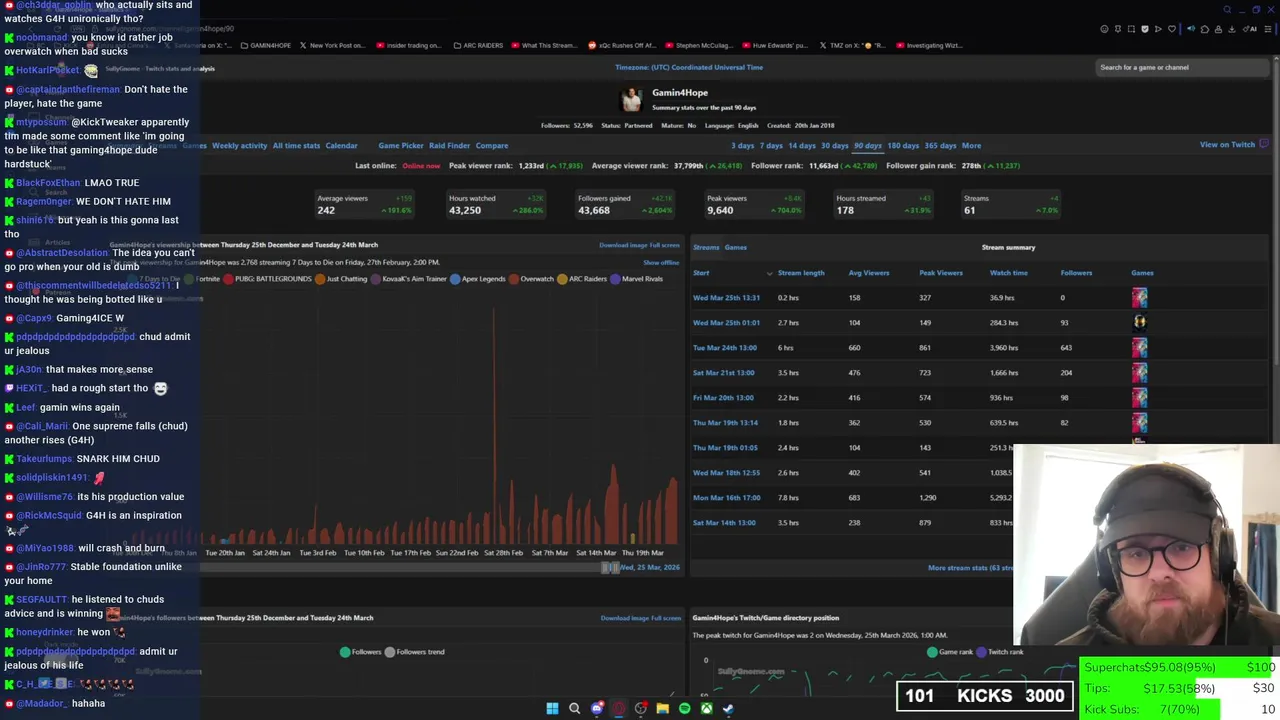Image resolution: width=1280 pixels, height=720 pixels.
Task: Focus the 'Search for a game or channel' field
Action: 1182,67
